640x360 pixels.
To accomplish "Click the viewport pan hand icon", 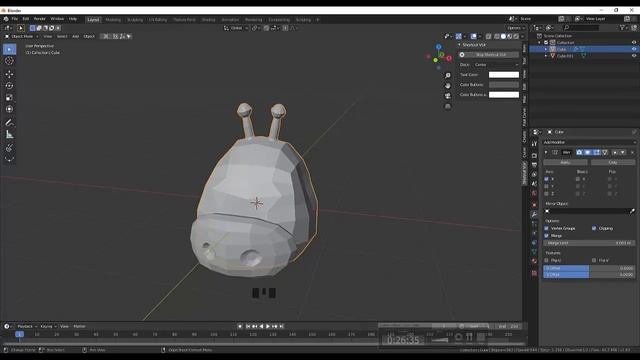I will point(448,86).
